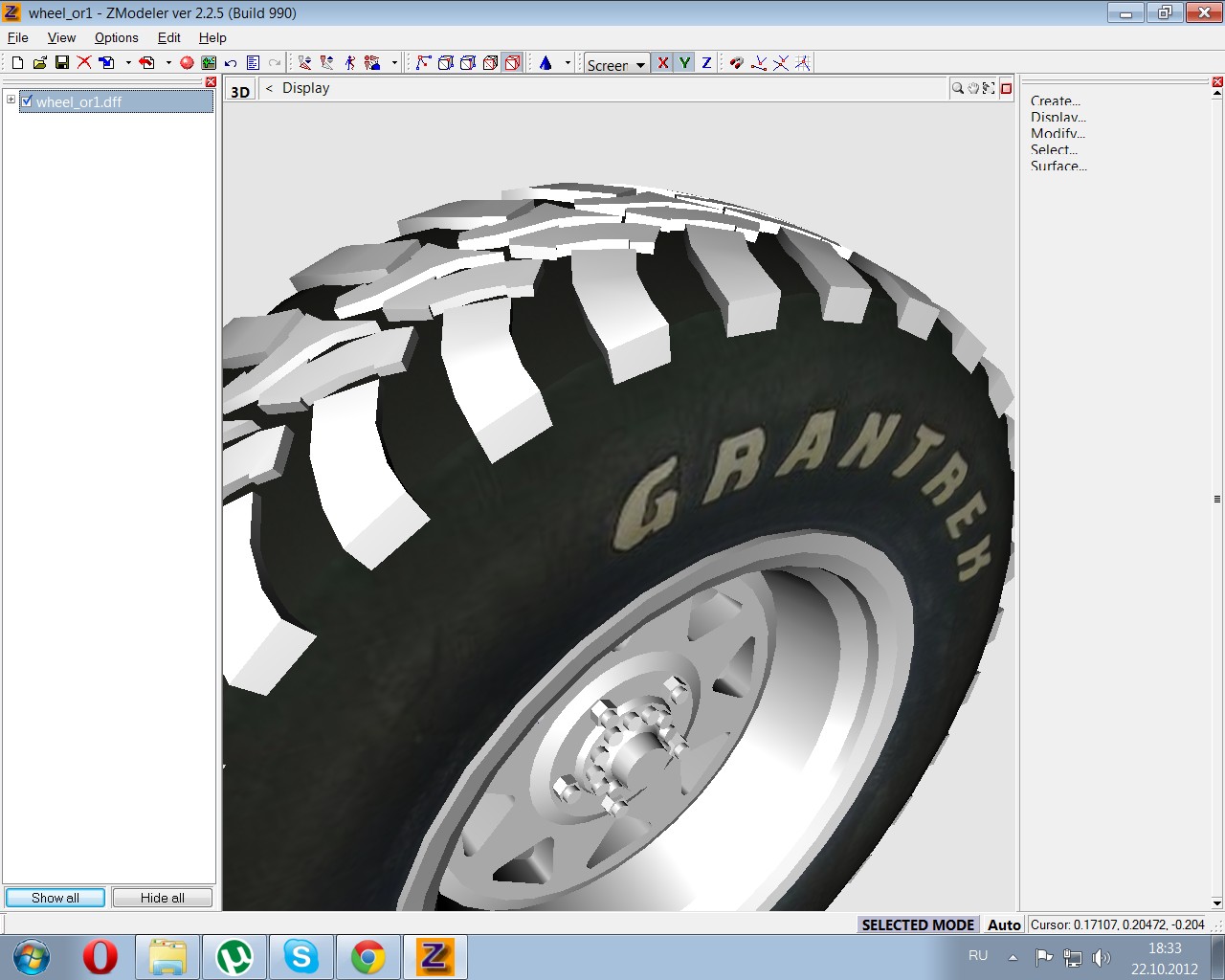Open dropdown arrow after selection icons
This screenshot has height=980, width=1225.
click(x=394, y=63)
